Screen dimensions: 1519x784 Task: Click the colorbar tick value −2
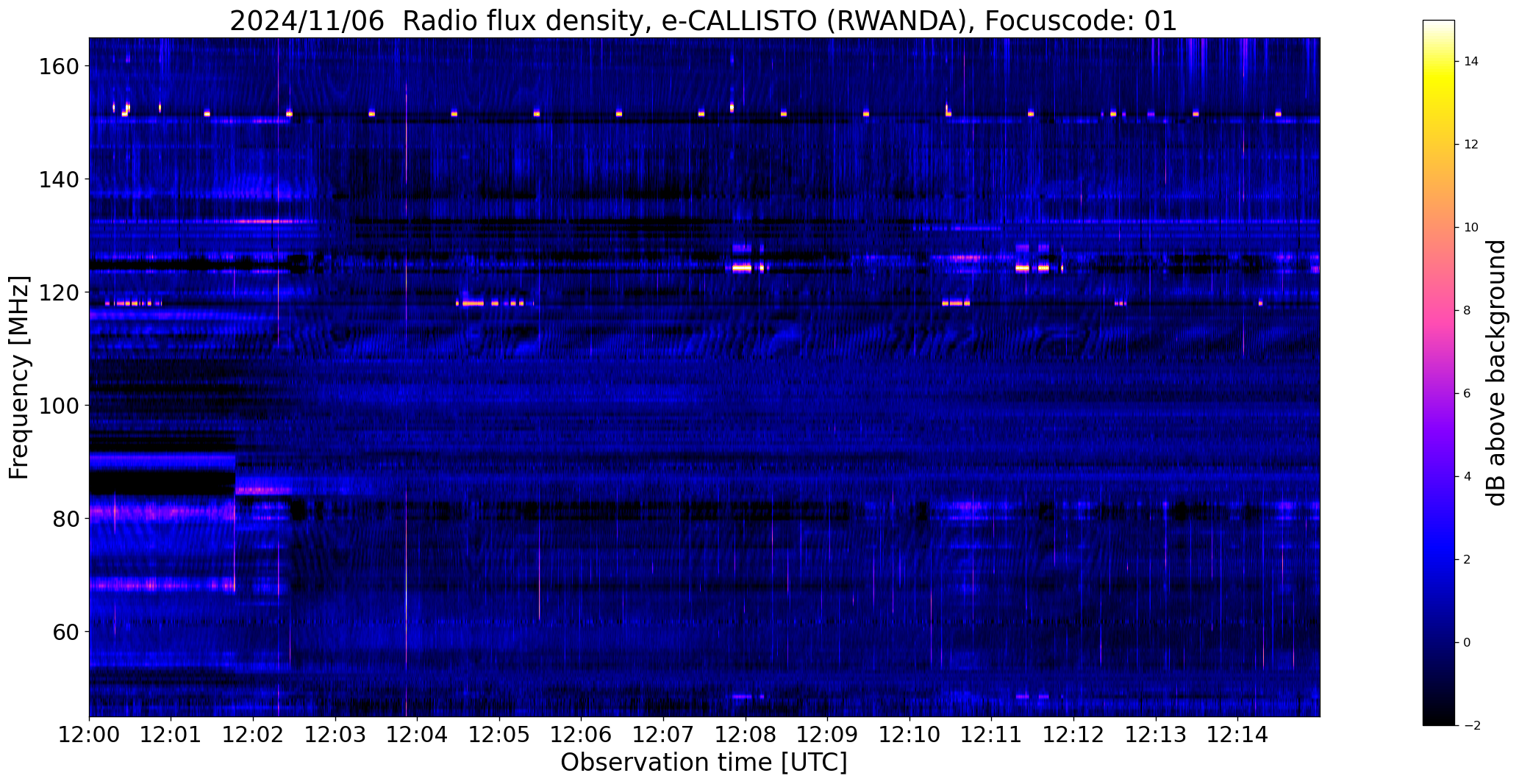(1471, 726)
